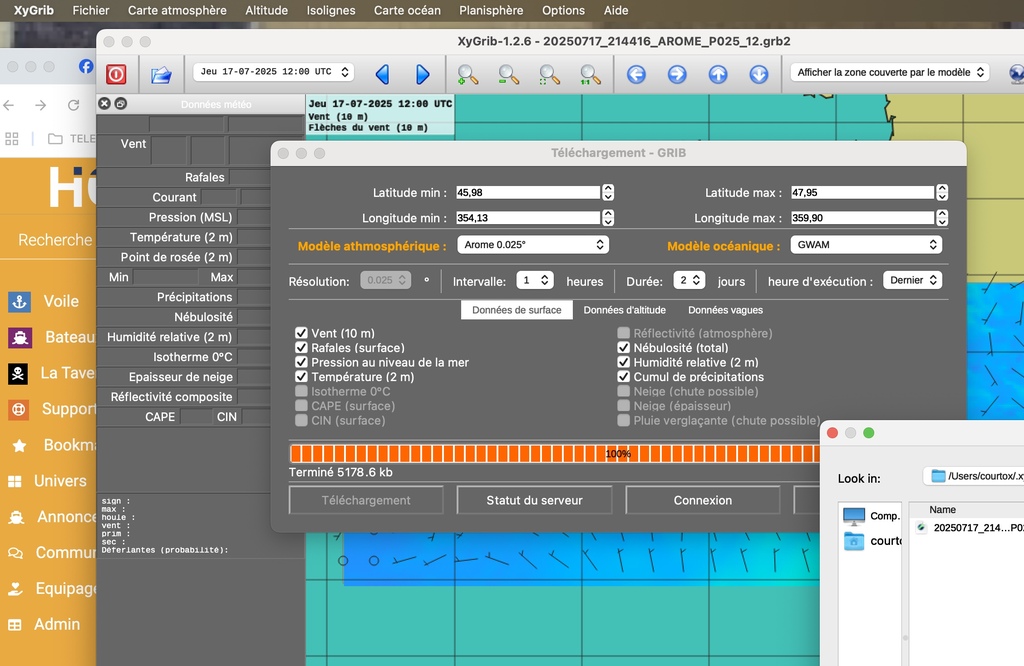
Task: Click the La Taverne skull icon in sidebar
Action: coord(18,373)
